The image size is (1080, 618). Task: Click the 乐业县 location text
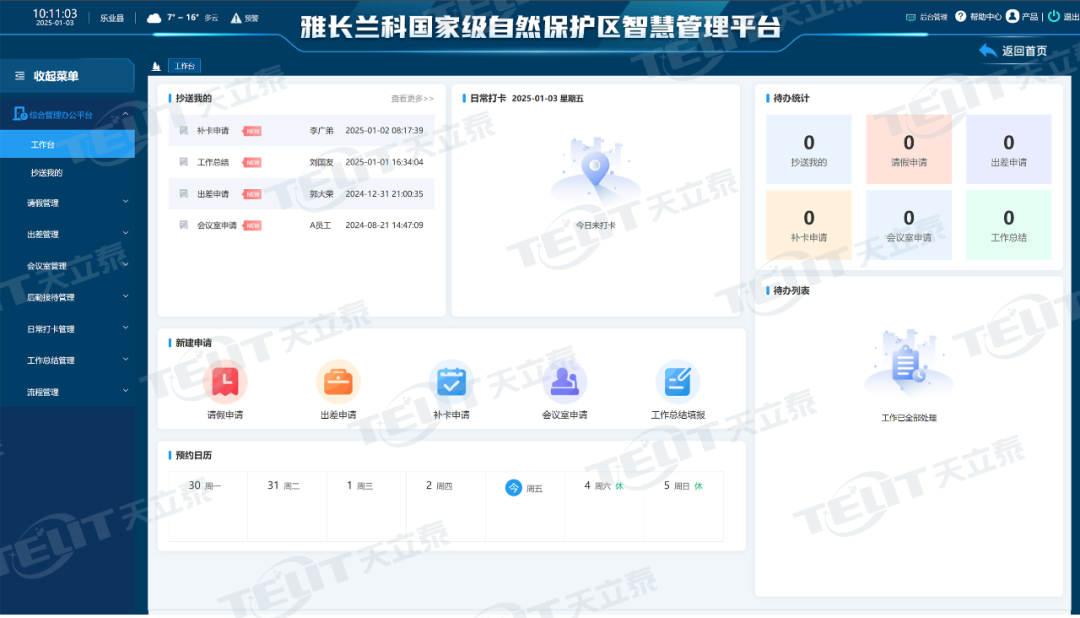pos(112,19)
